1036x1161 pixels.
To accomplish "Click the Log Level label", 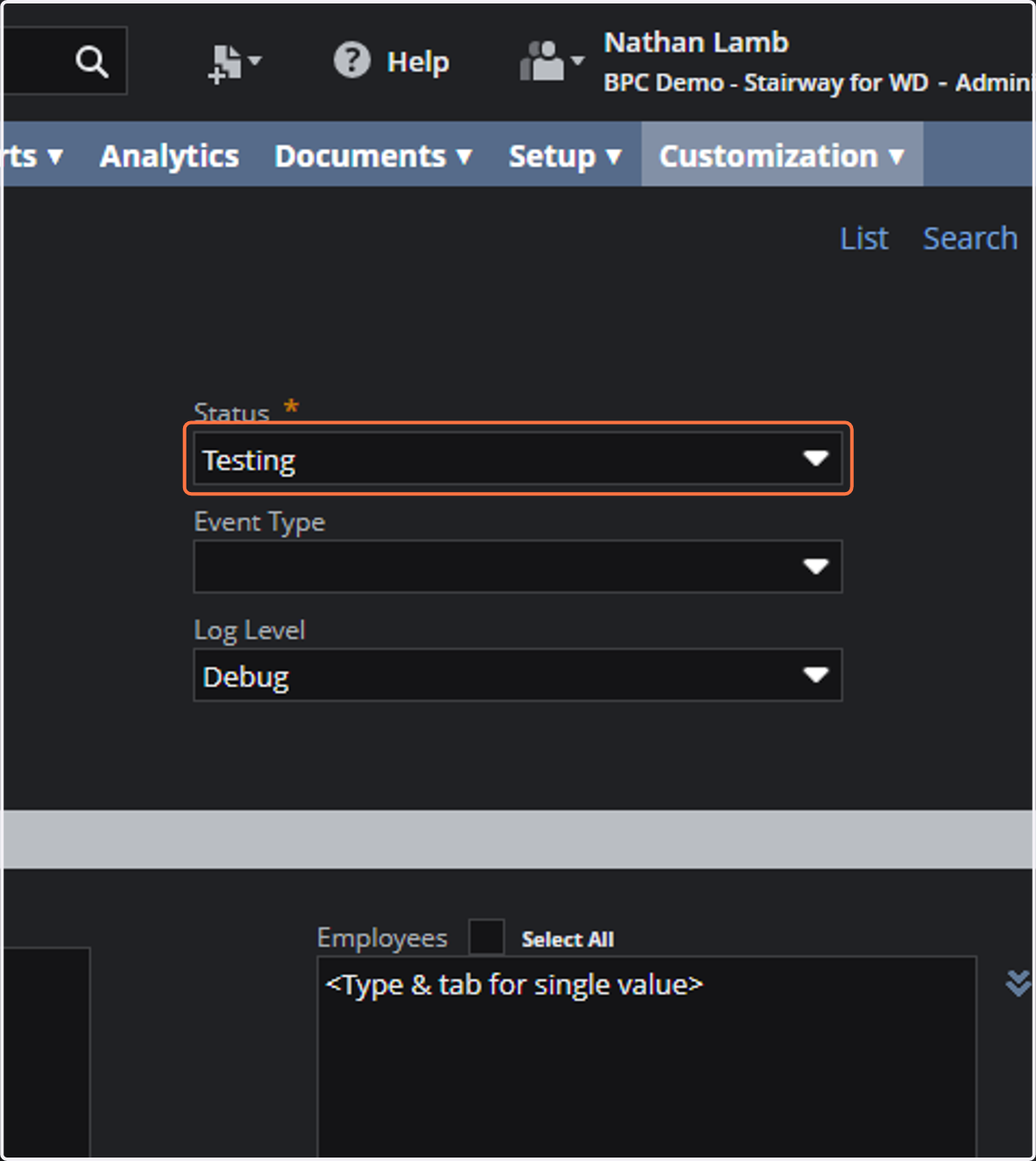I will (250, 630).
